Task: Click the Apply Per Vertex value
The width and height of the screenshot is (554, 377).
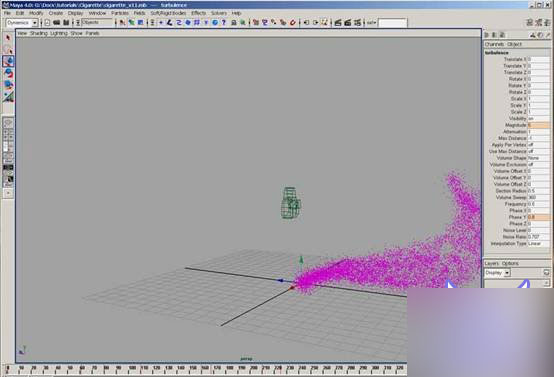Action: tap(539, 145)
